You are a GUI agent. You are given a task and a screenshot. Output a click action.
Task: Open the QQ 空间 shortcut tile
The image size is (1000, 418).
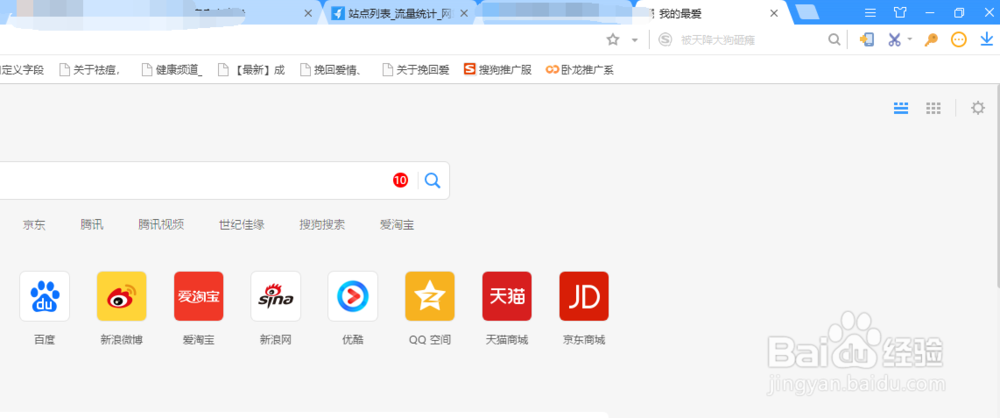430,296
